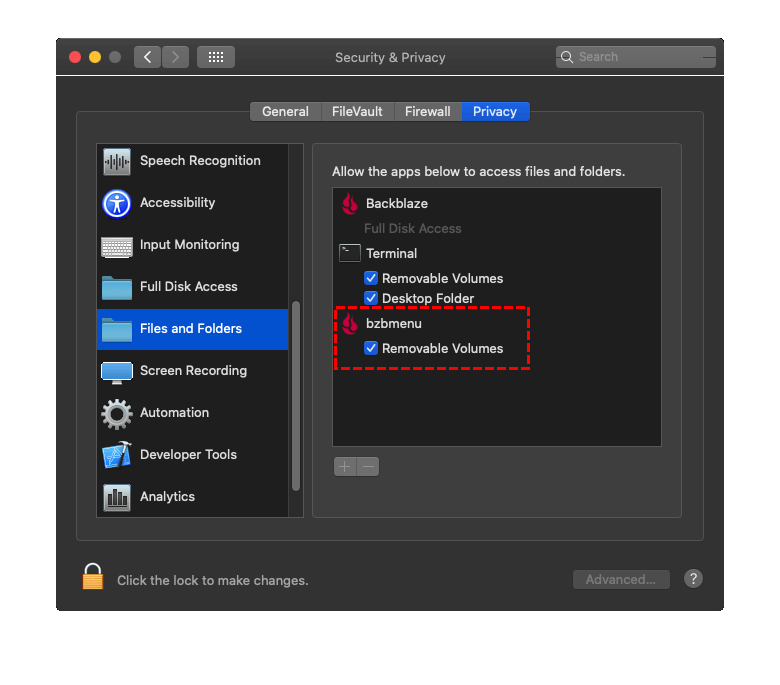Open the Accessibility category icon
Image resolution: width=780 pixels, height=685 pixels.
point(117,203)
